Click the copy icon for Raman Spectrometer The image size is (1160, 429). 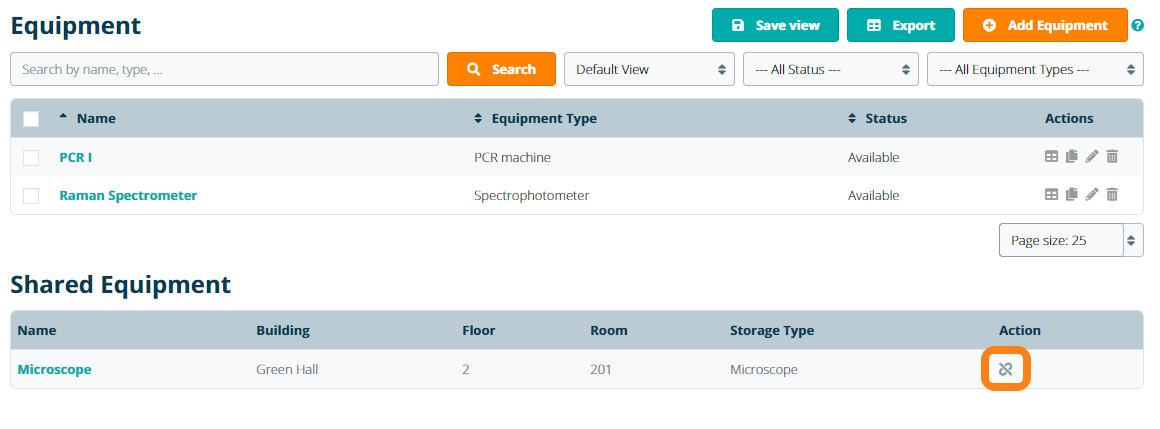[x=1072, y=195]
